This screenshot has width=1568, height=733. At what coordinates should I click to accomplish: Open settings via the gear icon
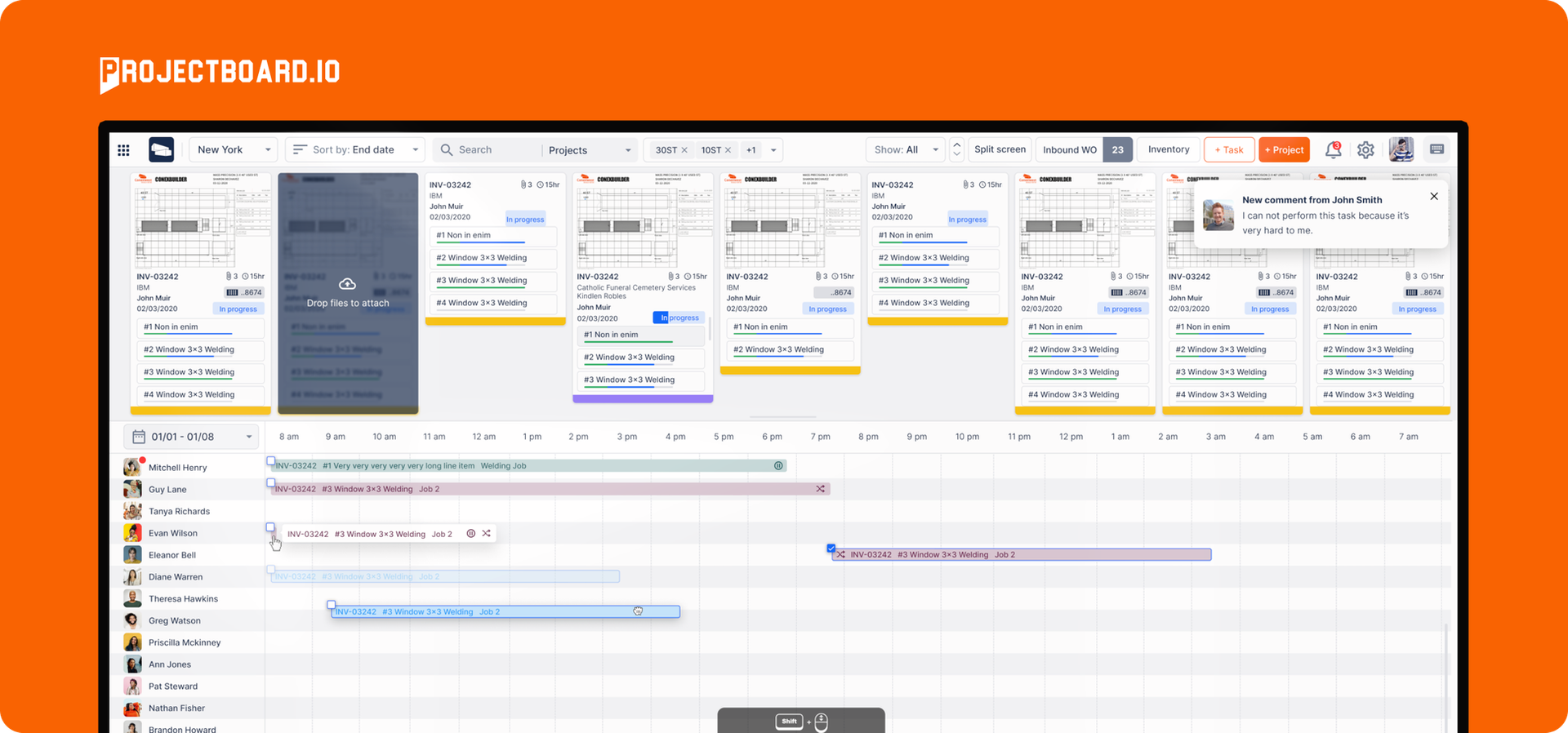click(1365, 150)
